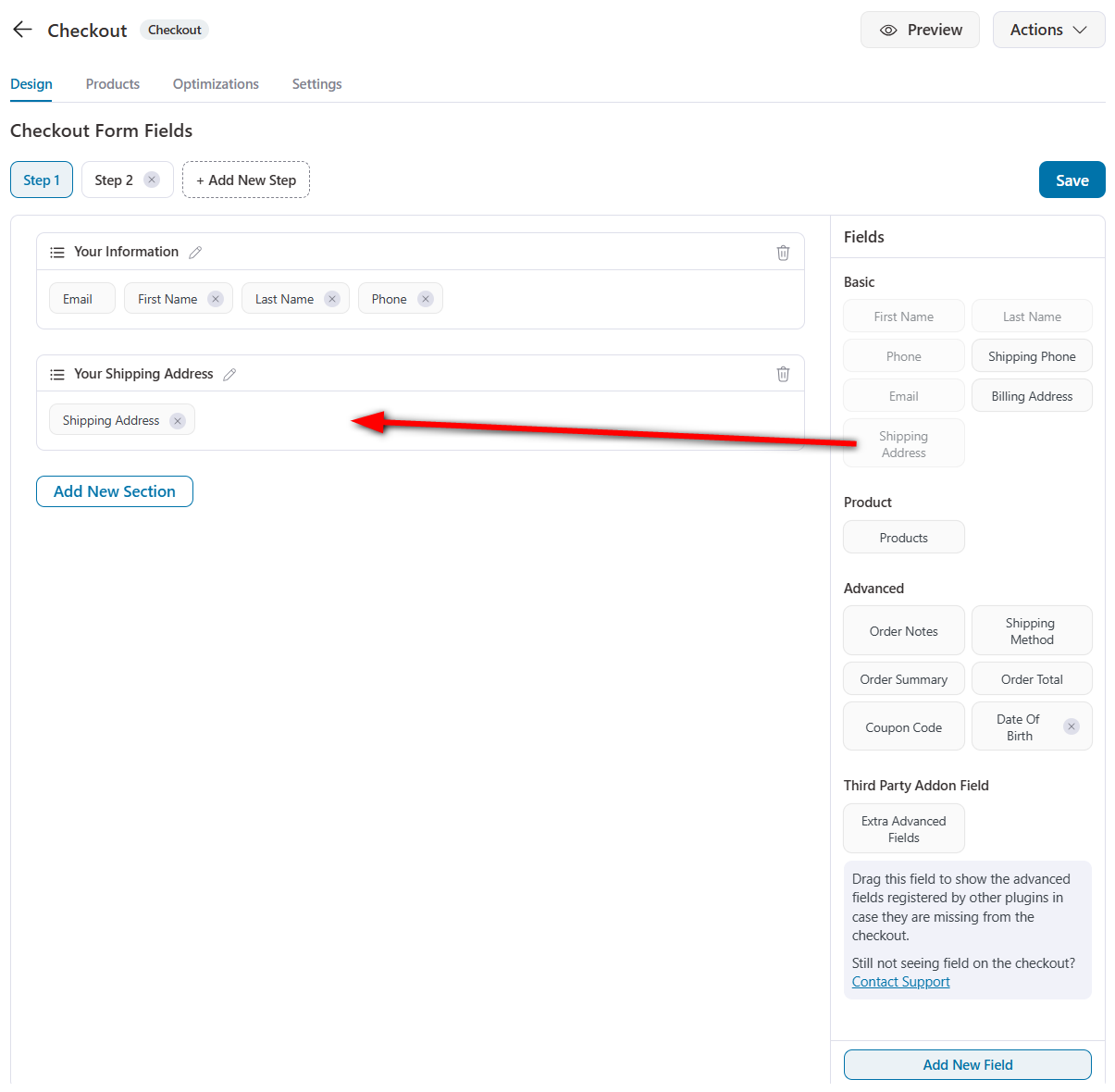Click the greyed Email field in Basic
This screenshot has width=1115, height=1092.
[x=904, y=395]
